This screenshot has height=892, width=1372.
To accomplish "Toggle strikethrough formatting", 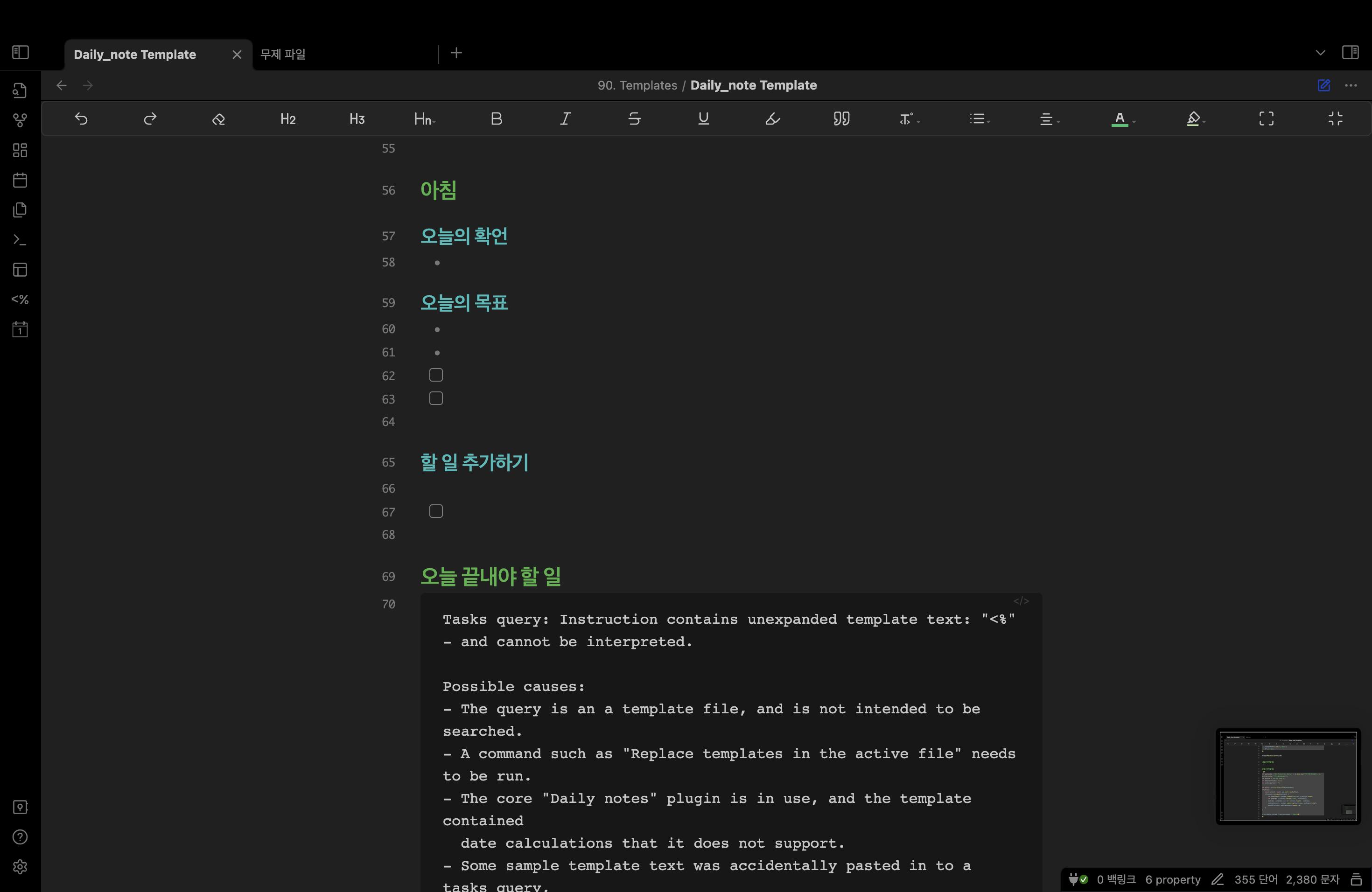I will [x=634, y=118].
